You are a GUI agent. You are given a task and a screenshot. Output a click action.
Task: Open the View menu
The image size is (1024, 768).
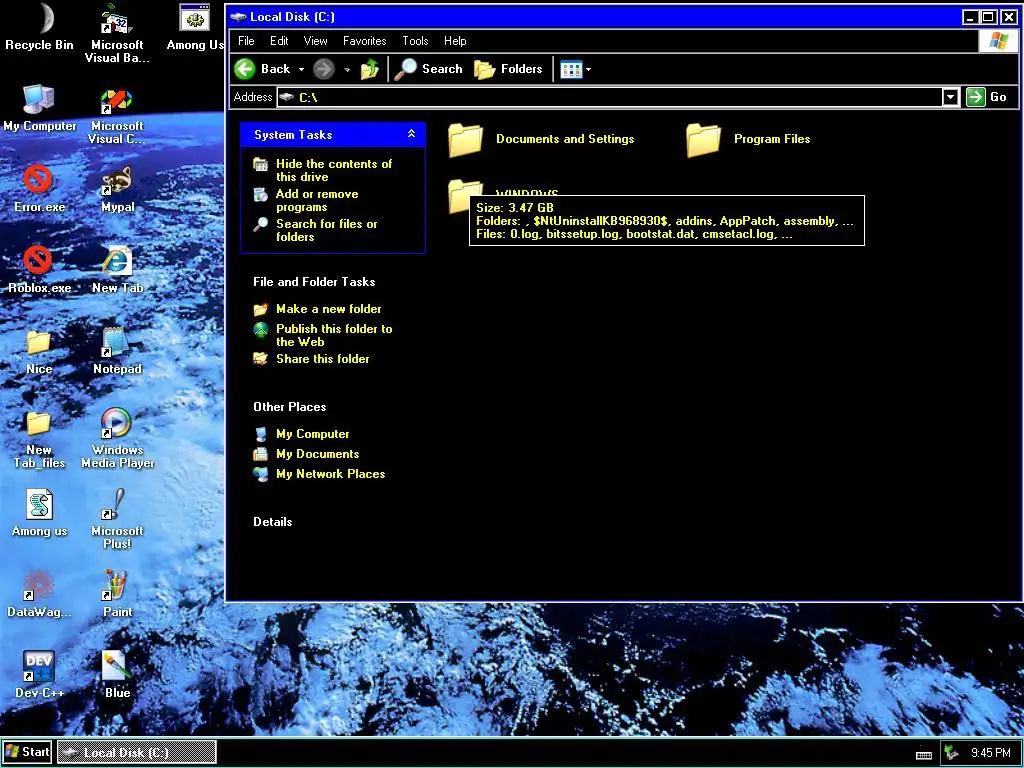(x=315, y=40)
